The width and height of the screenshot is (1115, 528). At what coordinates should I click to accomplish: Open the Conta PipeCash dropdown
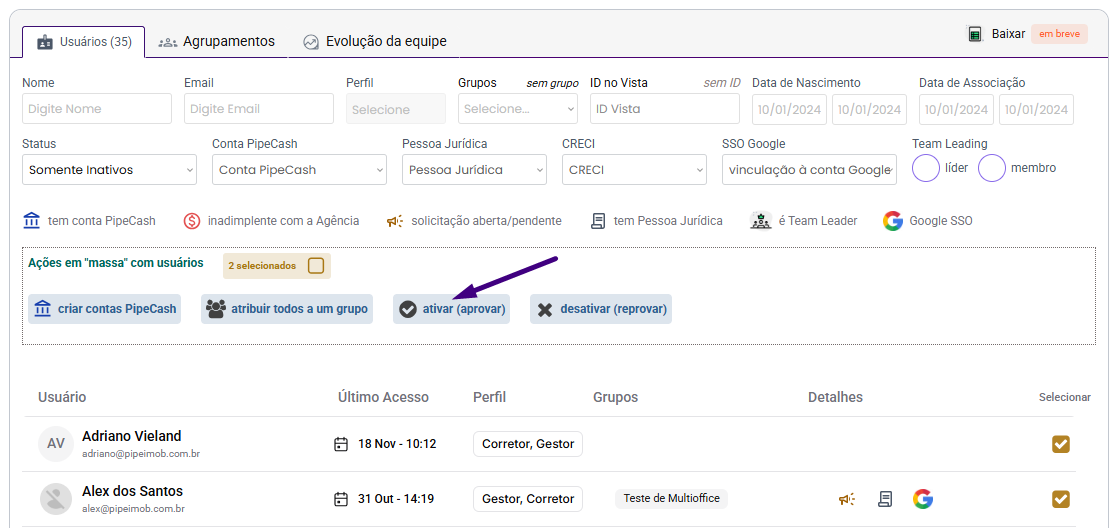click(299, 170)
